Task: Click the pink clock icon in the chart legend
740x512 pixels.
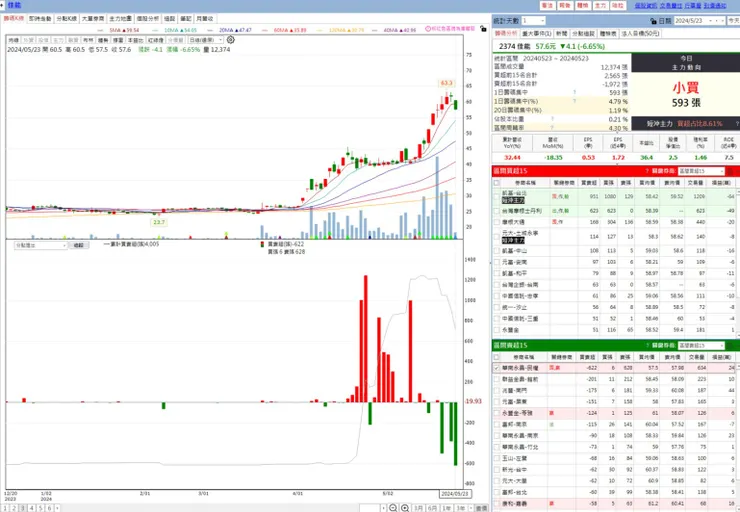Action: [x=428, y=29]
